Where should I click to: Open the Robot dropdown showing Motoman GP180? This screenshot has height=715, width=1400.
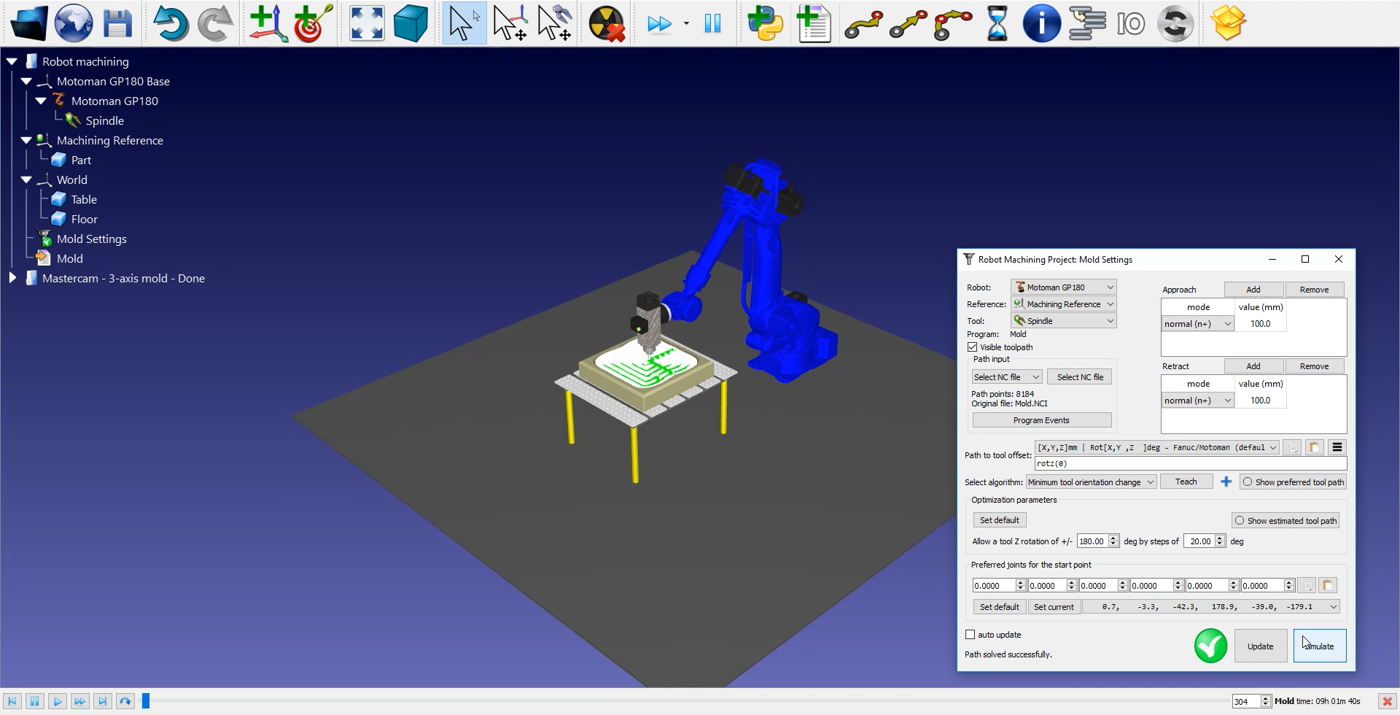coord(1063,287)
